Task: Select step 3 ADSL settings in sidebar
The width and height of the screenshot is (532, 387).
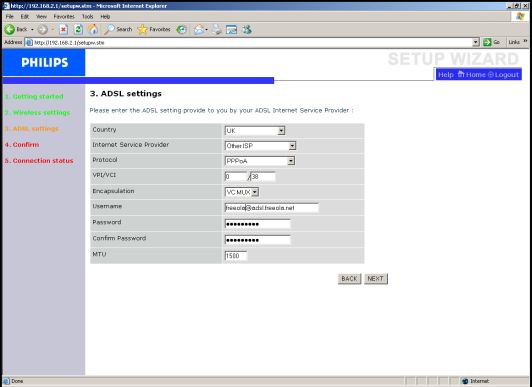Action: (32, 129)
